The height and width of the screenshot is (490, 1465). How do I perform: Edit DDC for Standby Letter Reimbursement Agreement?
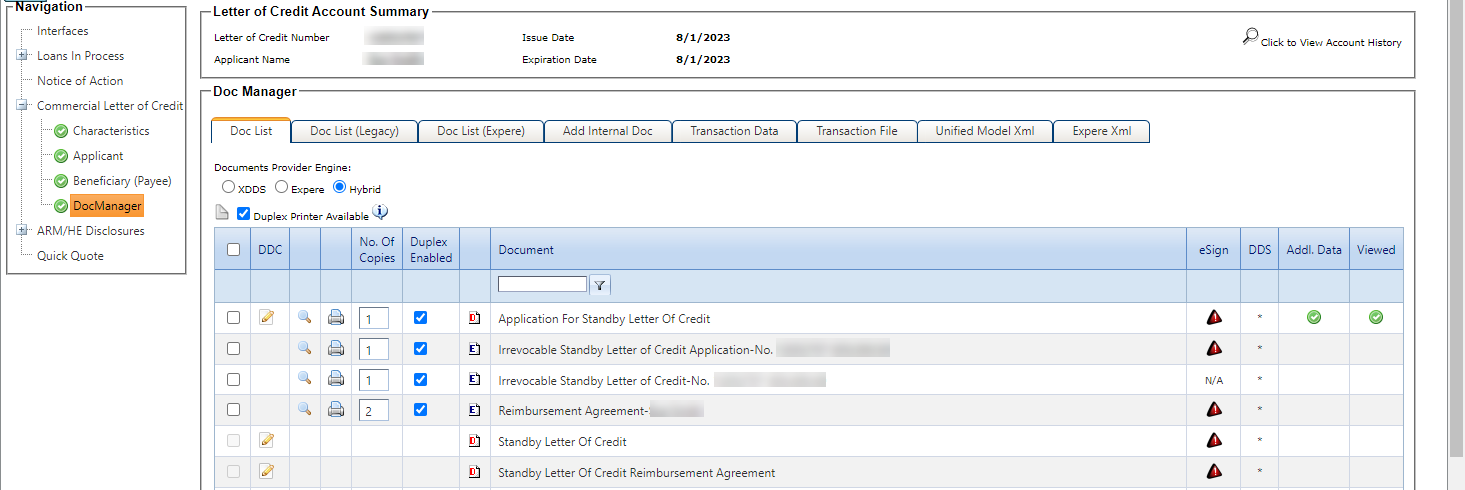(x=266, y=471)
